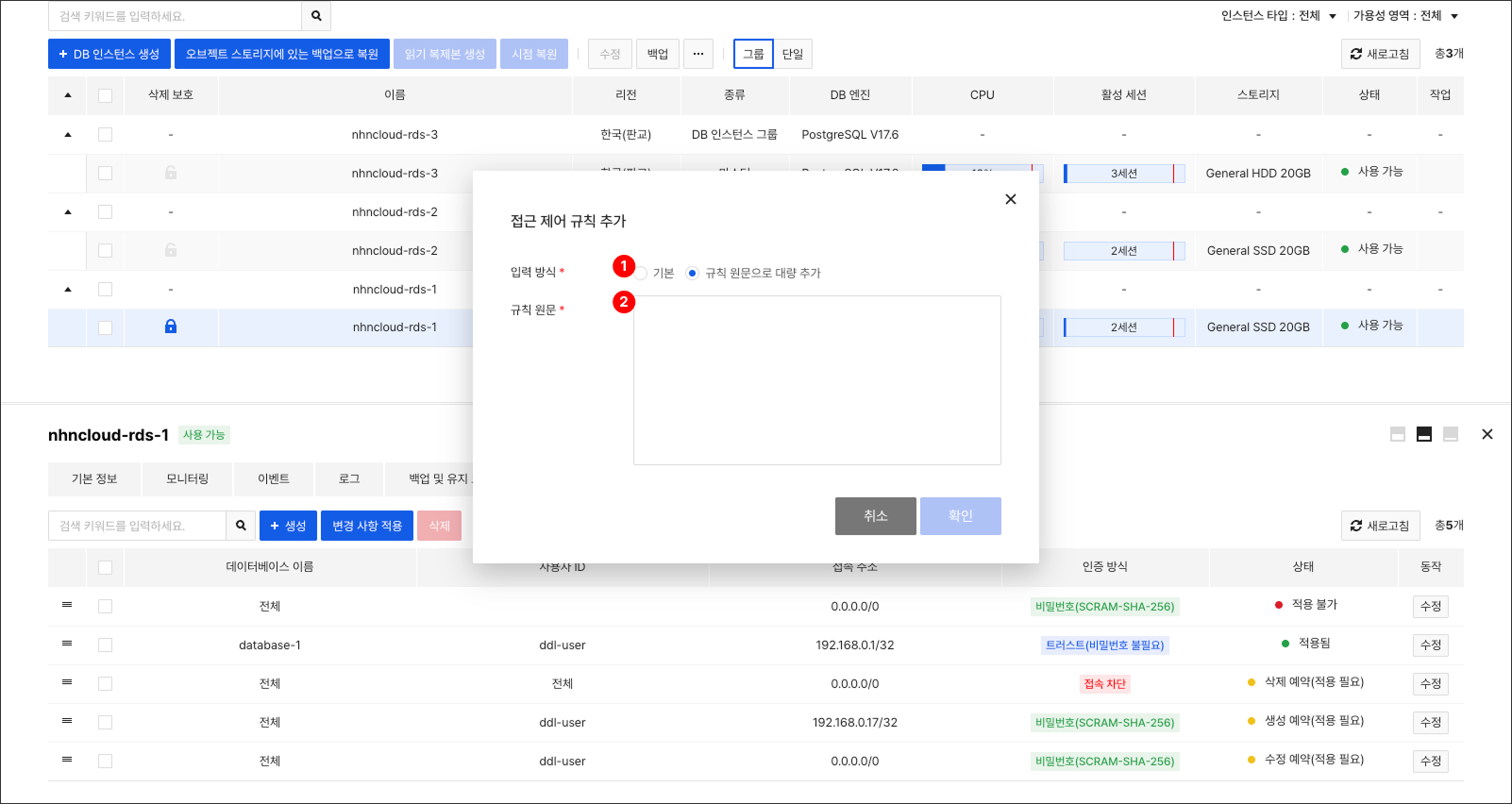Collapse the nhncloud-rds-1 group
The image size is (1512, 804).
[68, 290]
